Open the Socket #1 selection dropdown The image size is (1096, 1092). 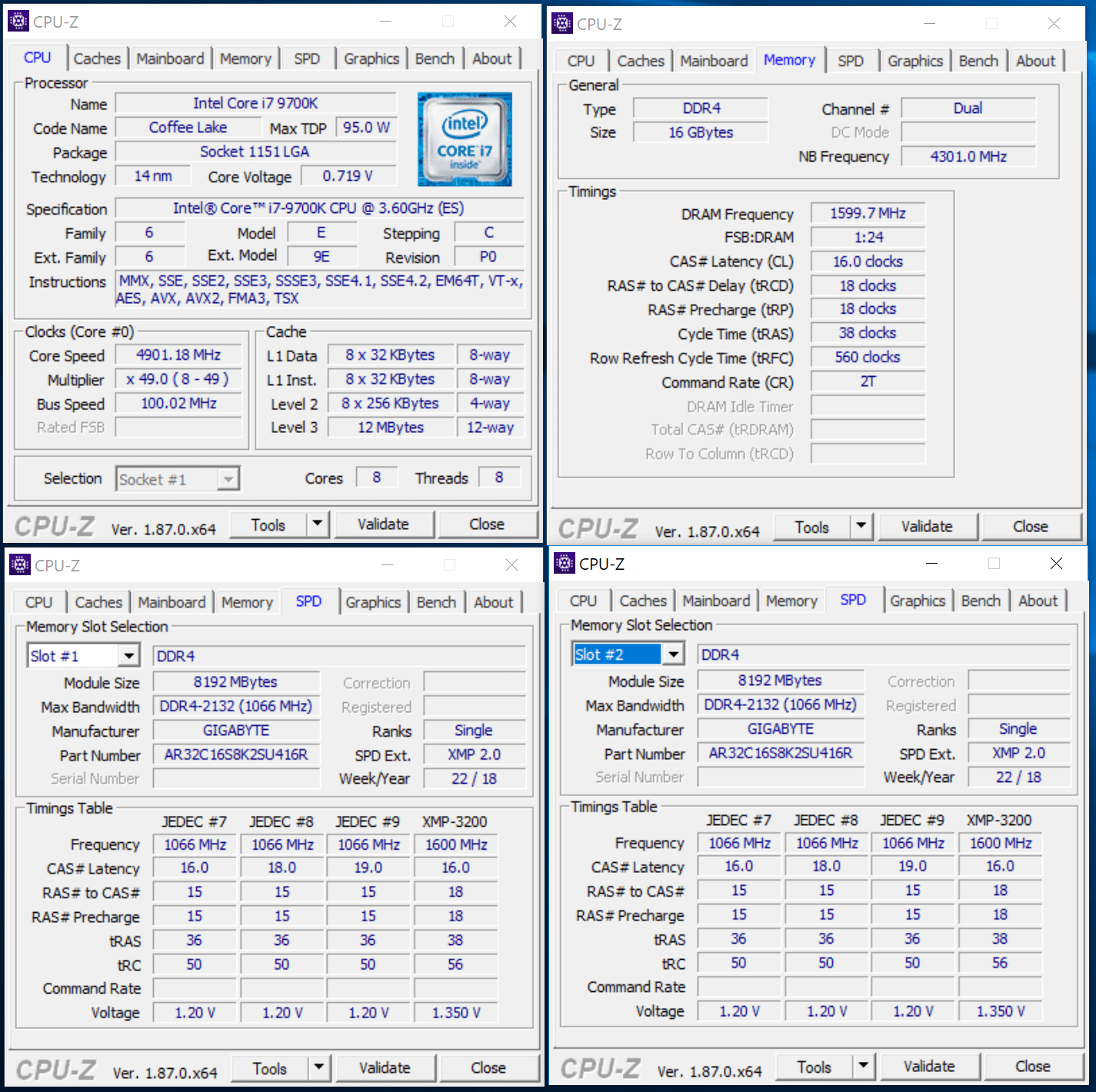(x=228, y=478)
